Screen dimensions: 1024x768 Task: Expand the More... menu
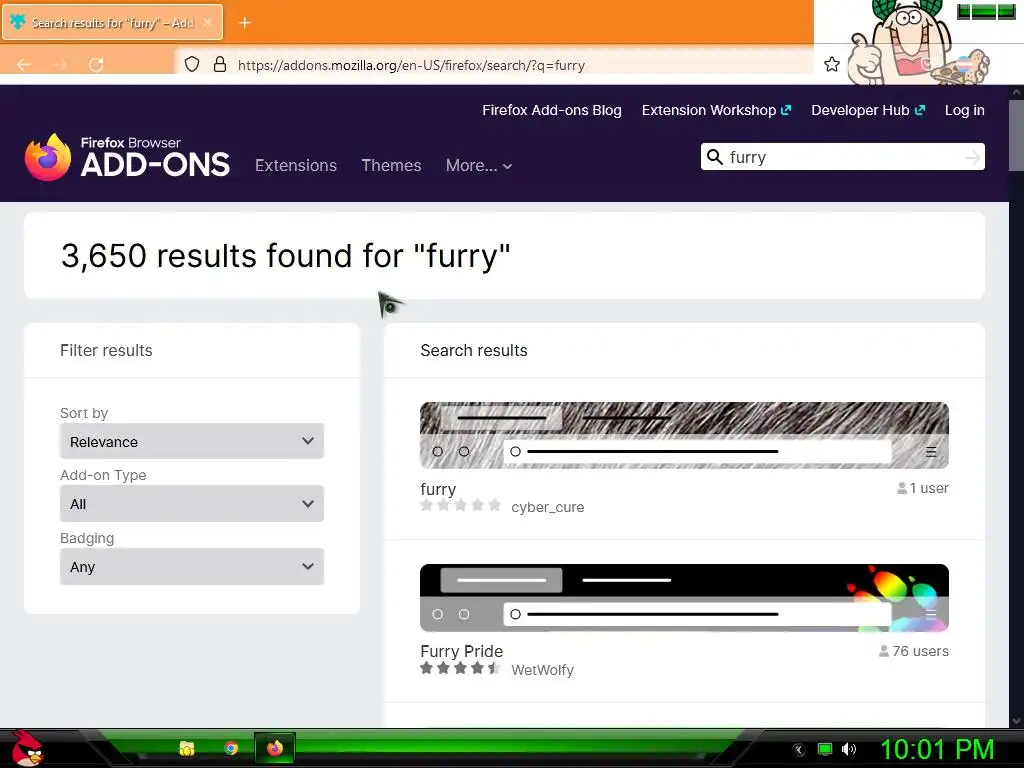click(x=479, y=165)
